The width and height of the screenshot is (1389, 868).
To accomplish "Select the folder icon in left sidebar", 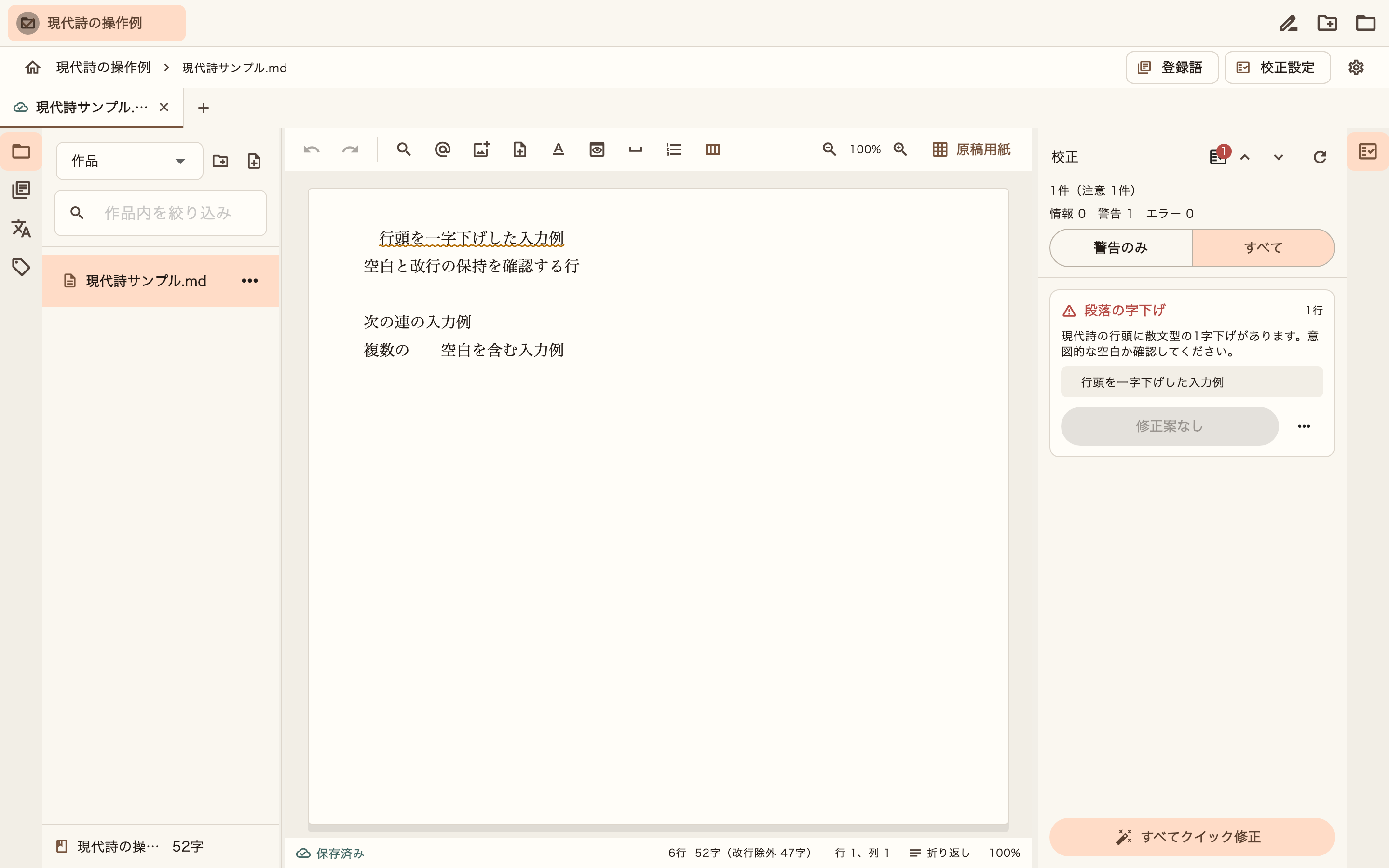I will click(21, 151).
